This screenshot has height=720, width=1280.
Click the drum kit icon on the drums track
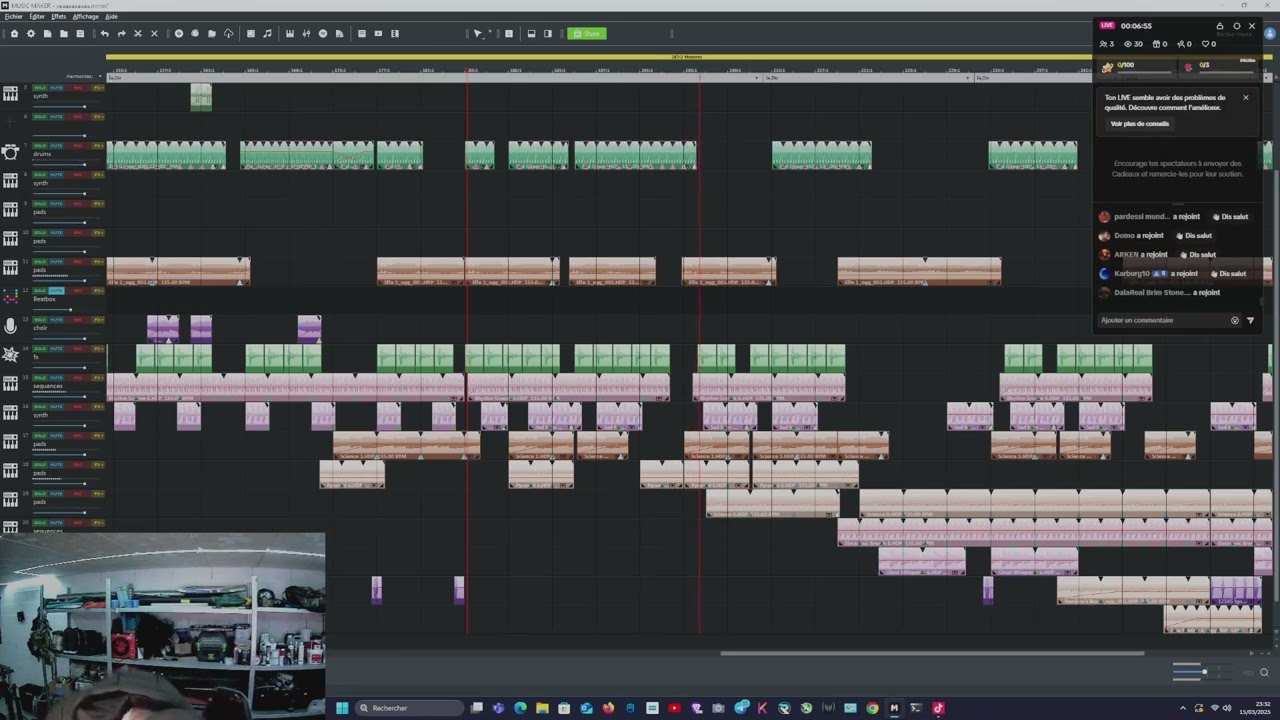[x=10, y=152]
